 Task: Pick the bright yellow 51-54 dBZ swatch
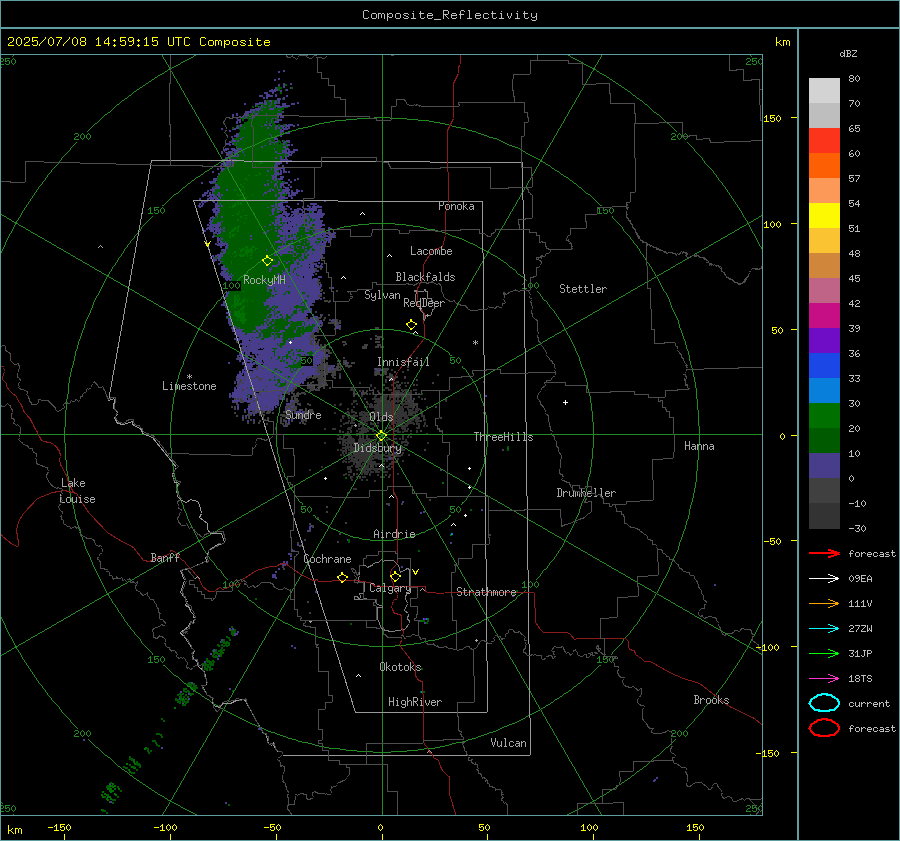824,216
